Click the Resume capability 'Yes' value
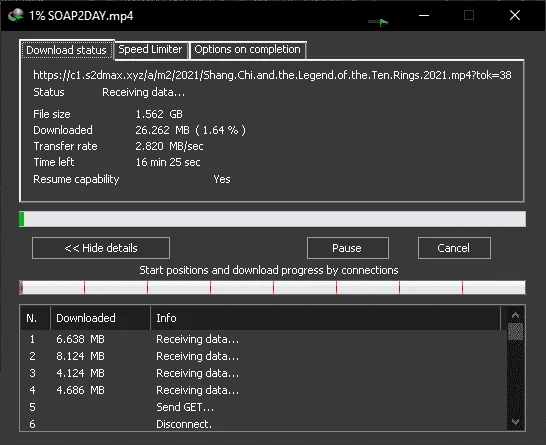Viewport: 546px width, 445px height. (222, 179)
